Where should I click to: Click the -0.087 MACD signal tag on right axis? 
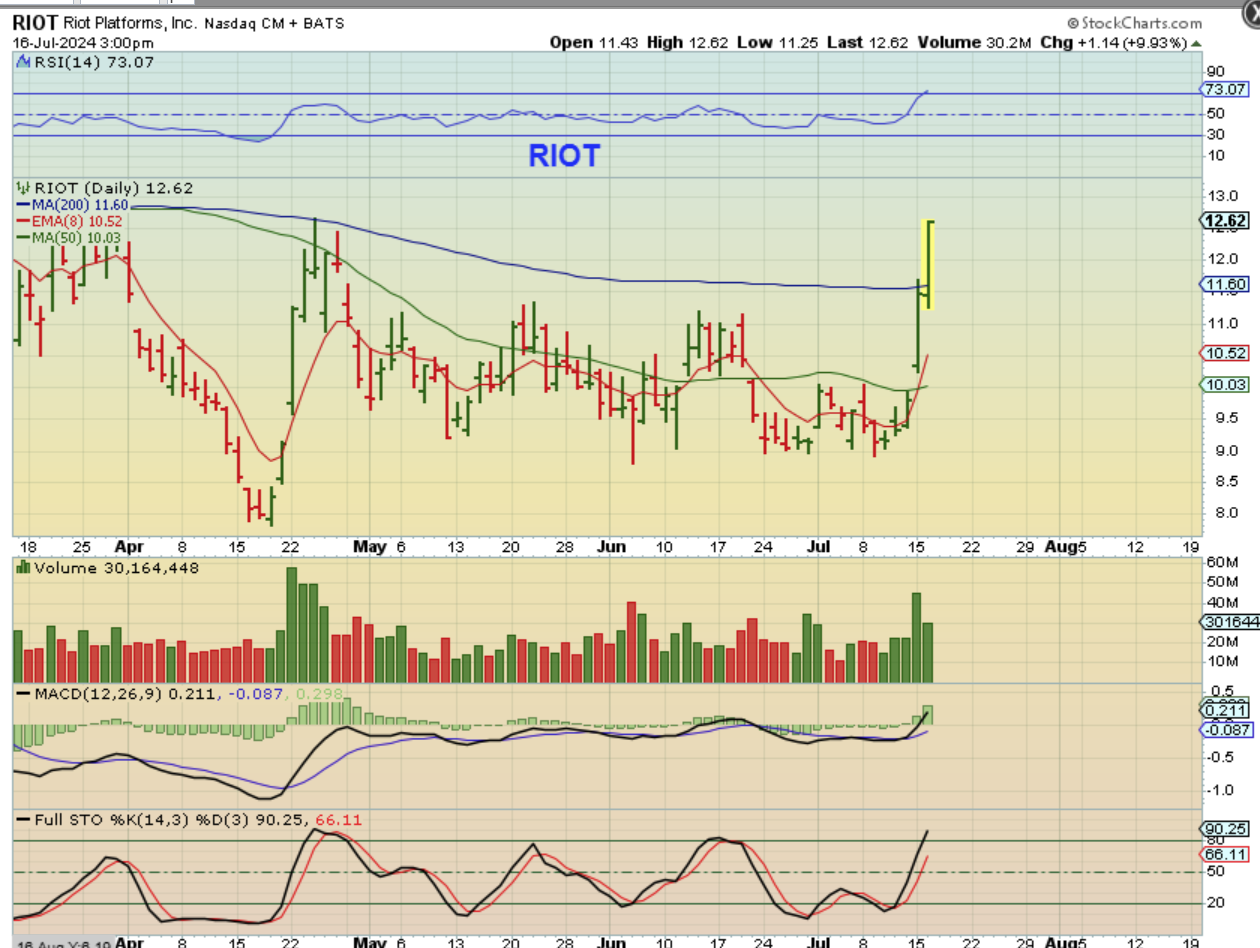coord(1227,730)
